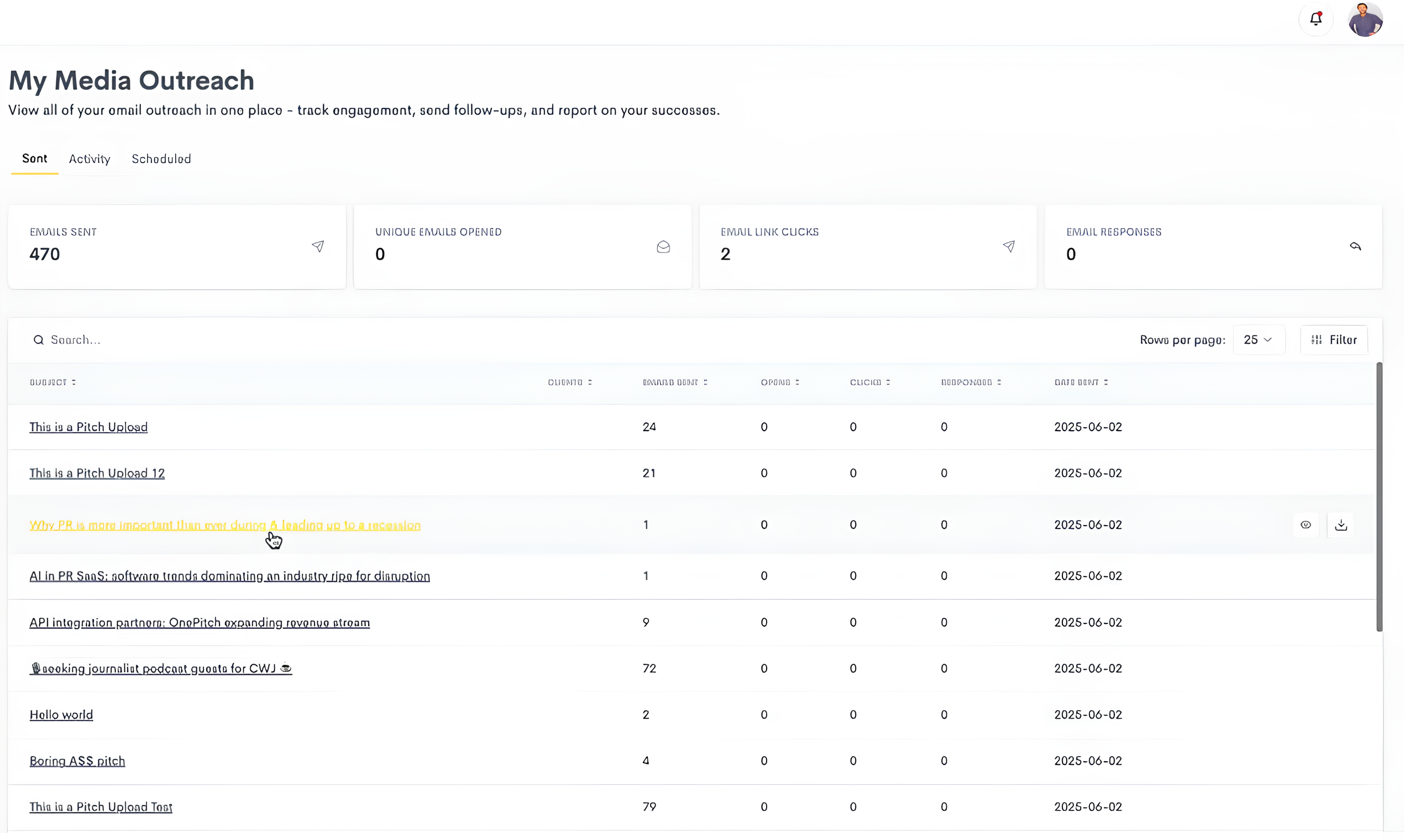The width and height of the screenshot is (1404, 840).
Task: Open the "AI in PR SaaS" pitch
Action: pos(229,576)
